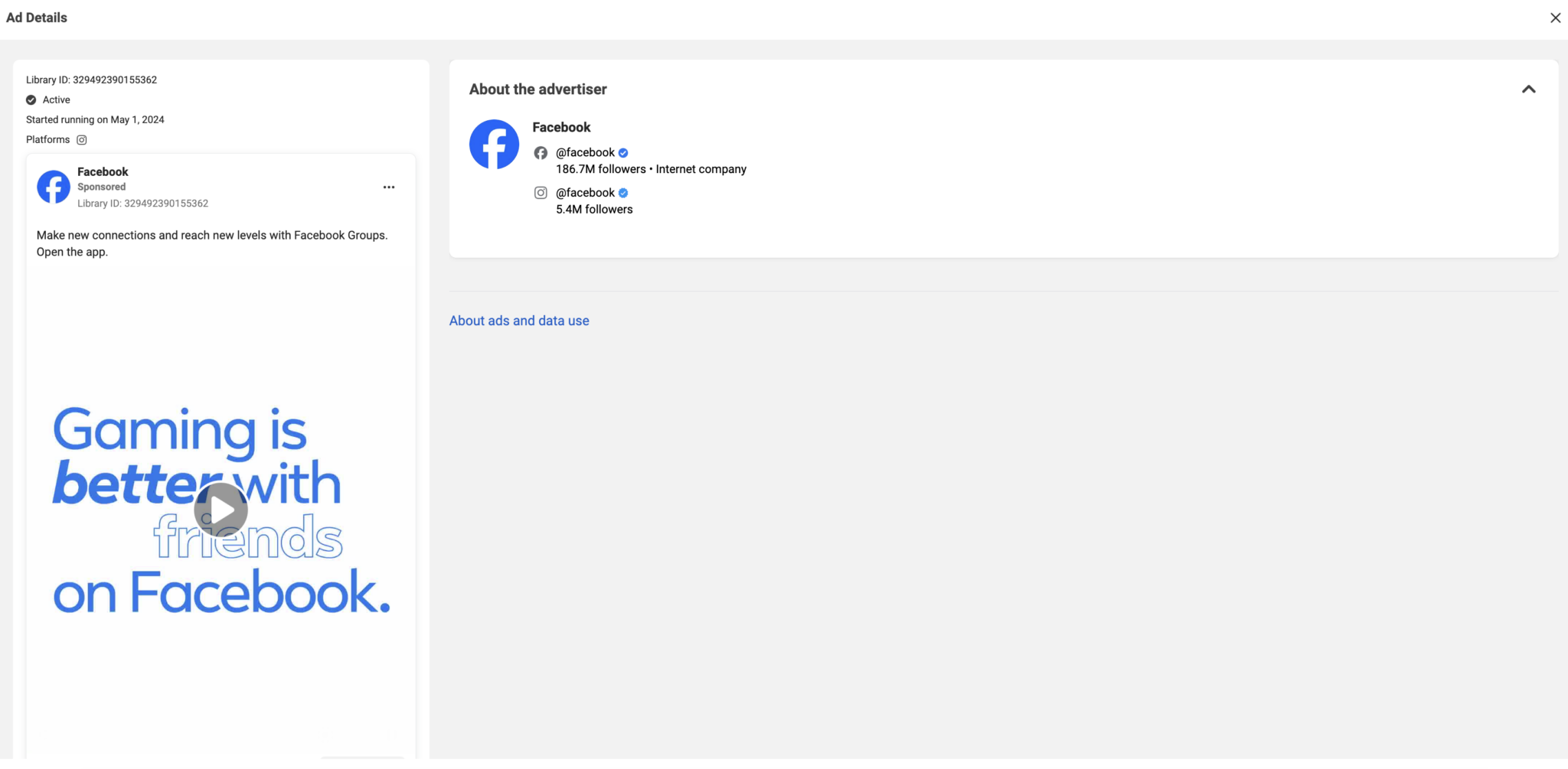Click the Ad Details title
Image resolution: width=1568 pixels, height=769 pixels.
point(36,17)
